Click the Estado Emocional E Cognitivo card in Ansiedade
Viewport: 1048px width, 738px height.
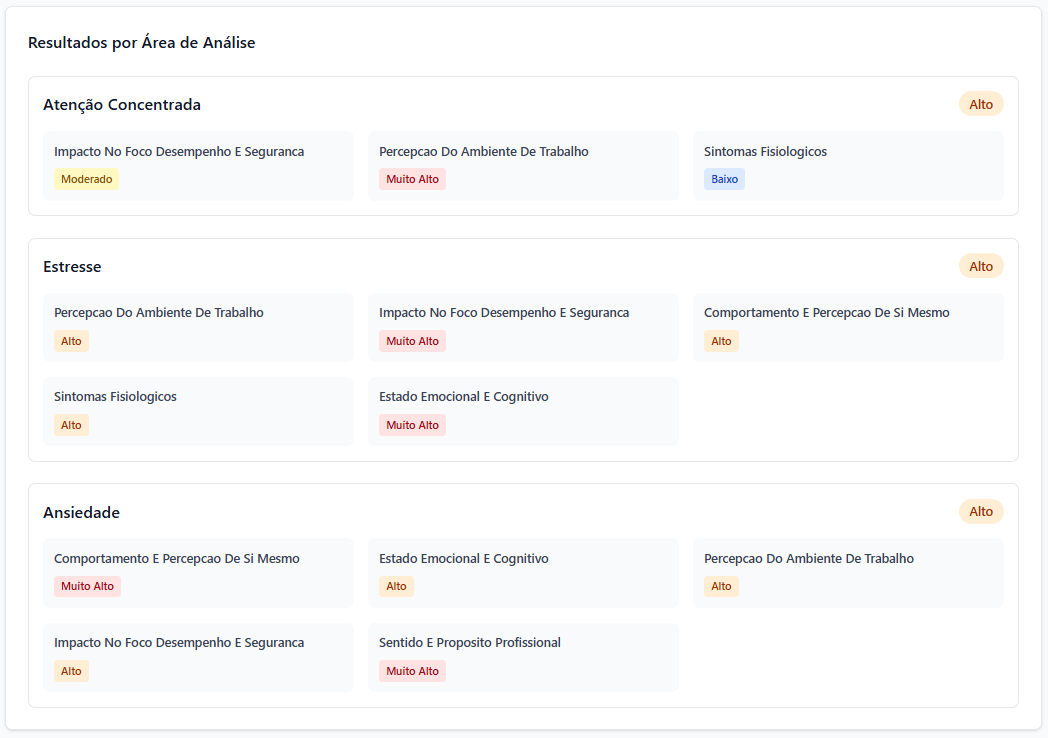coord(524,573)
